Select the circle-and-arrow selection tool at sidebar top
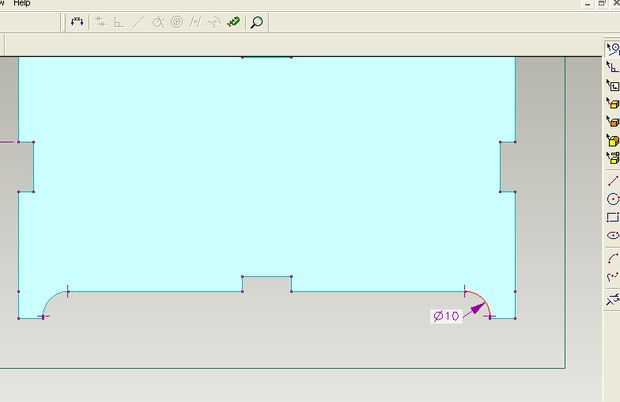This screenshot has width=620, height=402. (x=613, y=49)
